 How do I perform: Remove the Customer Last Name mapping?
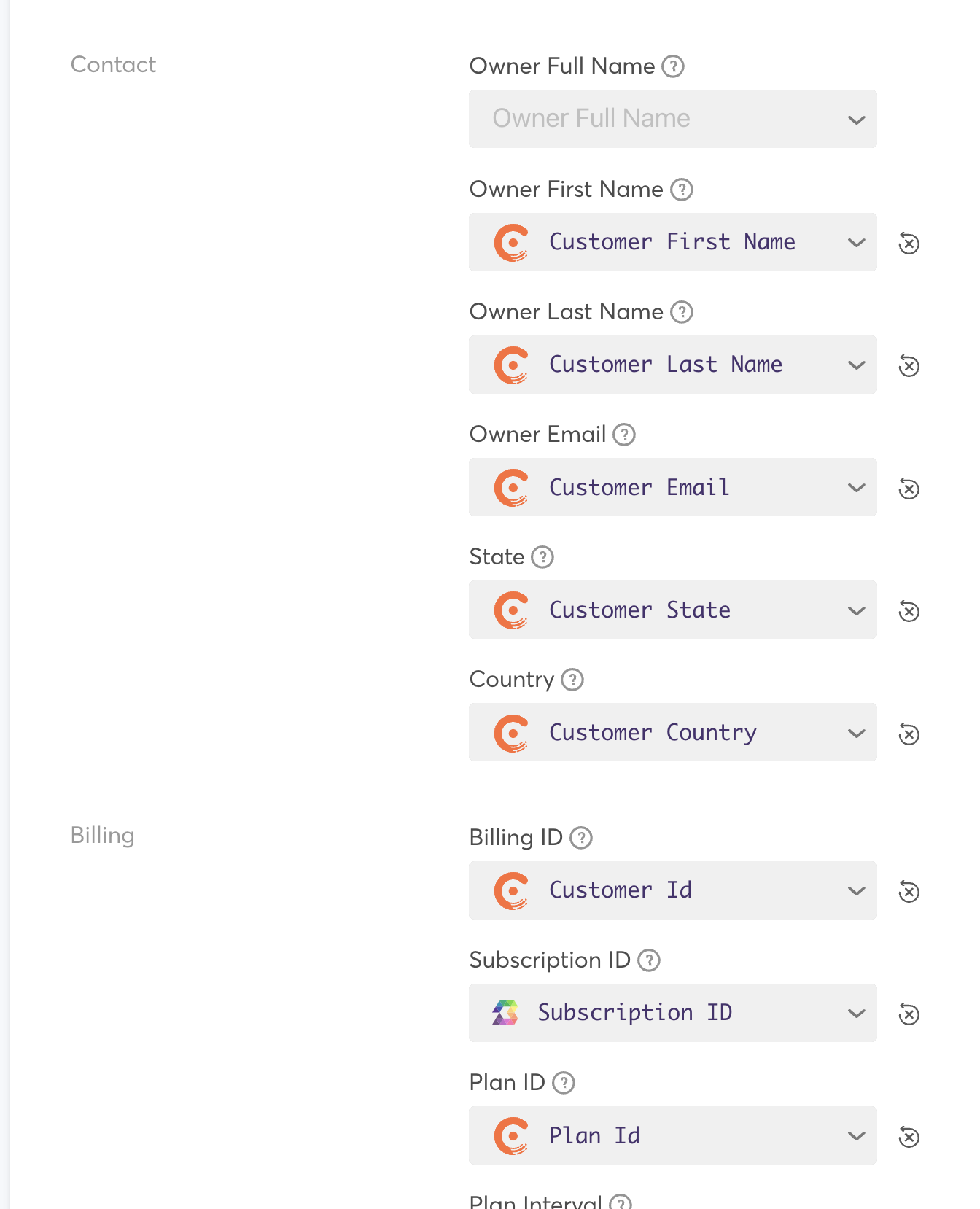point(909,365)
